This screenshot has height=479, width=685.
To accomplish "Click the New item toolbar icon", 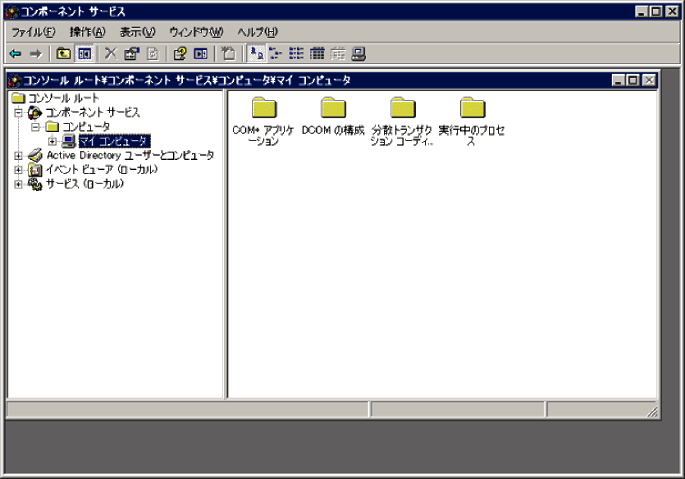I will point(228,54).
